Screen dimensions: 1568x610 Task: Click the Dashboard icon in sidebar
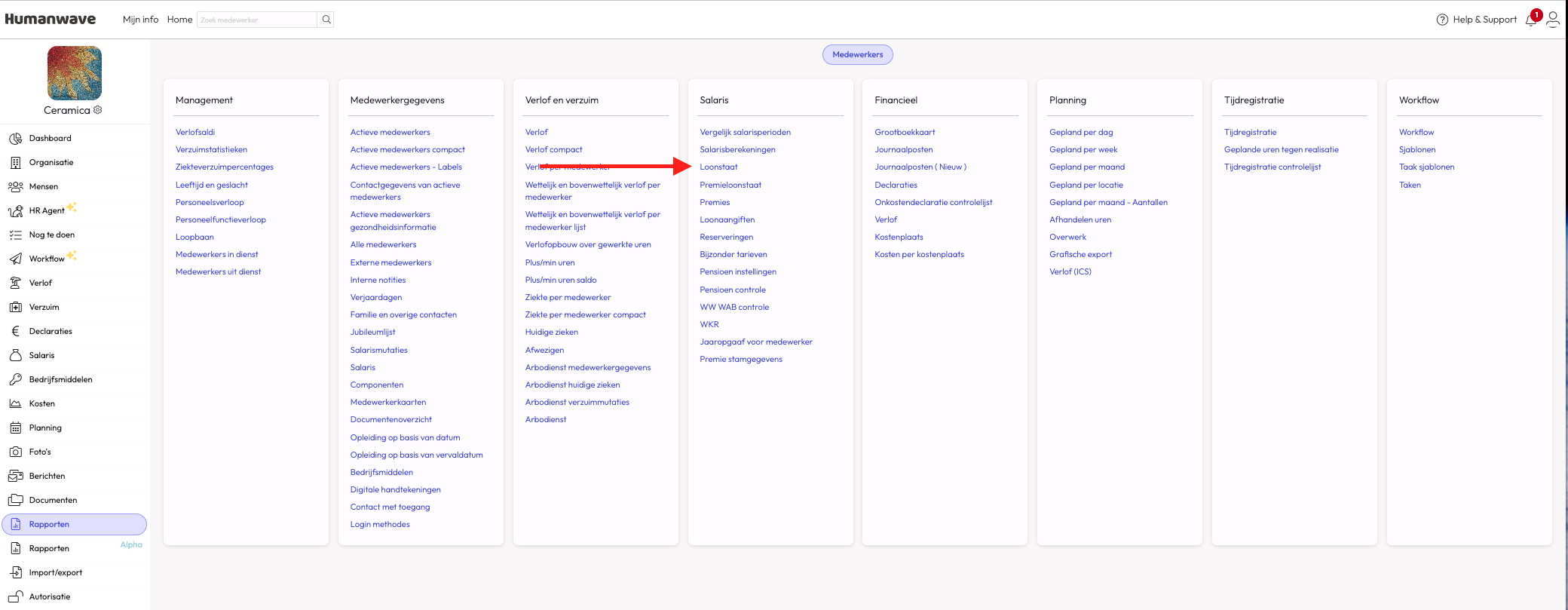click(x=15, y=139)
